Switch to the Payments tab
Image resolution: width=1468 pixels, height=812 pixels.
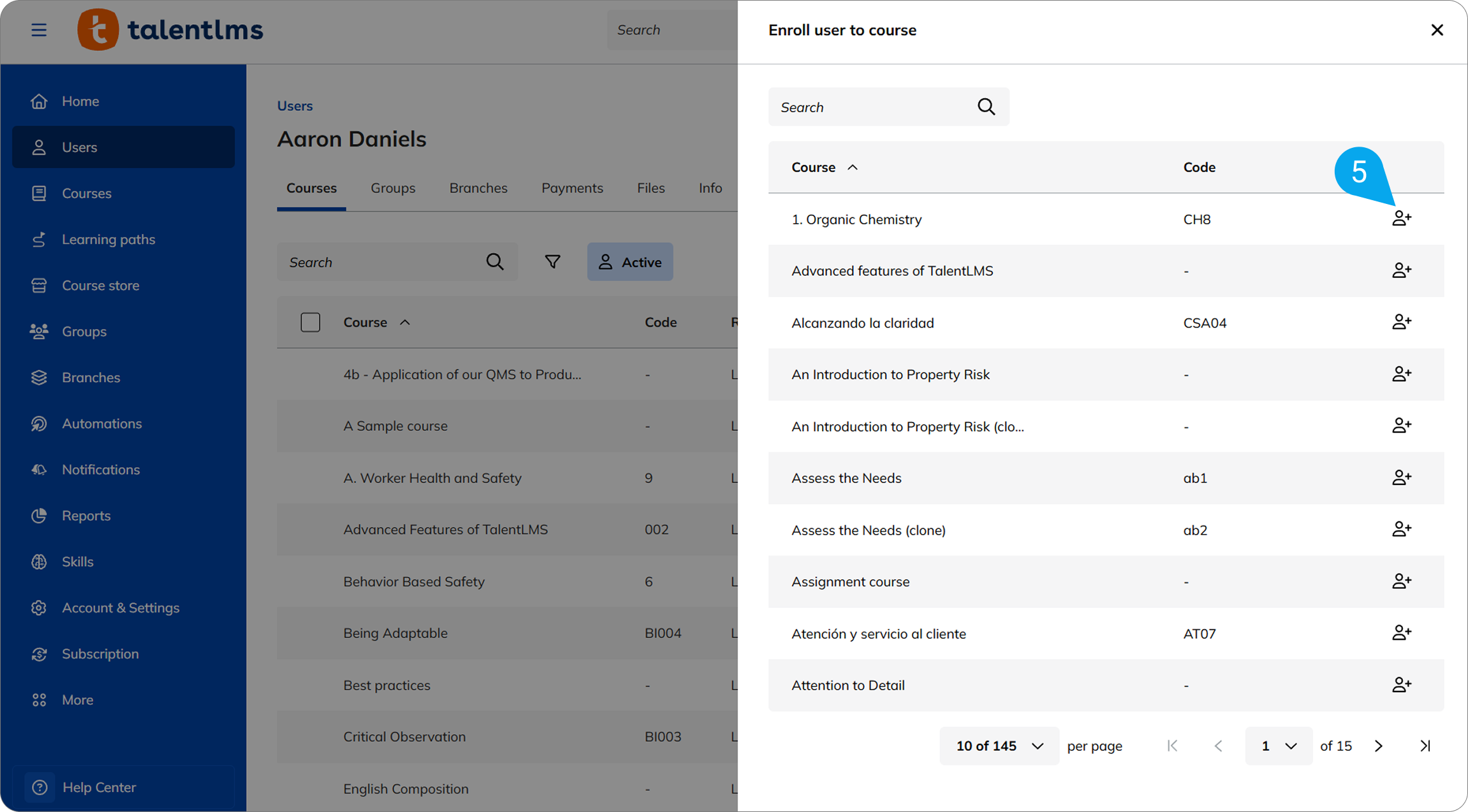pos(572,188)
